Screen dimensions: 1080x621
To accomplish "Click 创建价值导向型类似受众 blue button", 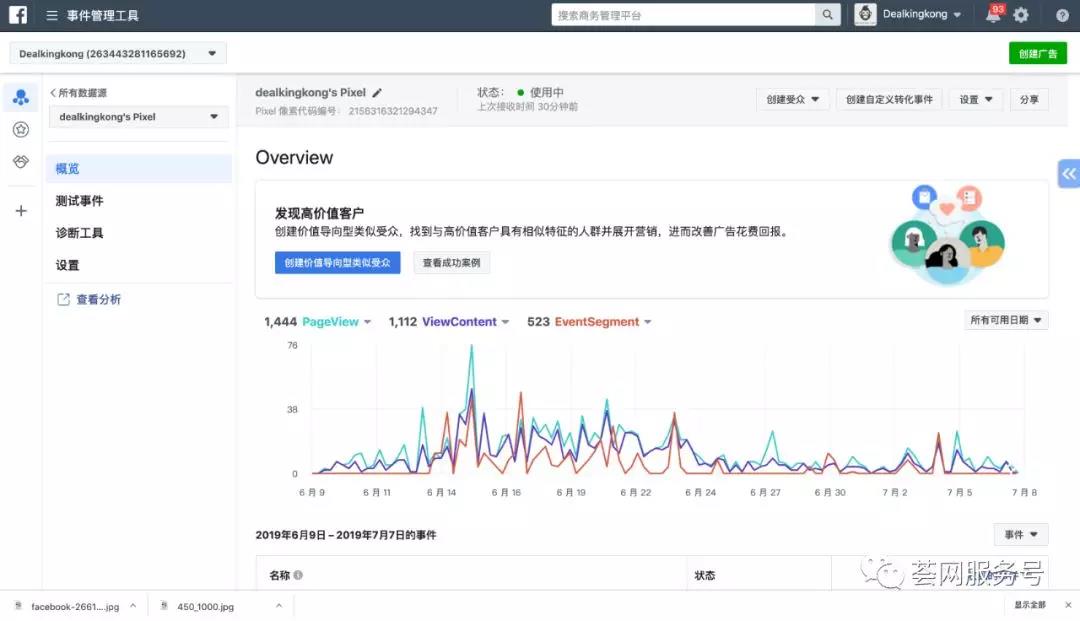I will coord(337,262).
